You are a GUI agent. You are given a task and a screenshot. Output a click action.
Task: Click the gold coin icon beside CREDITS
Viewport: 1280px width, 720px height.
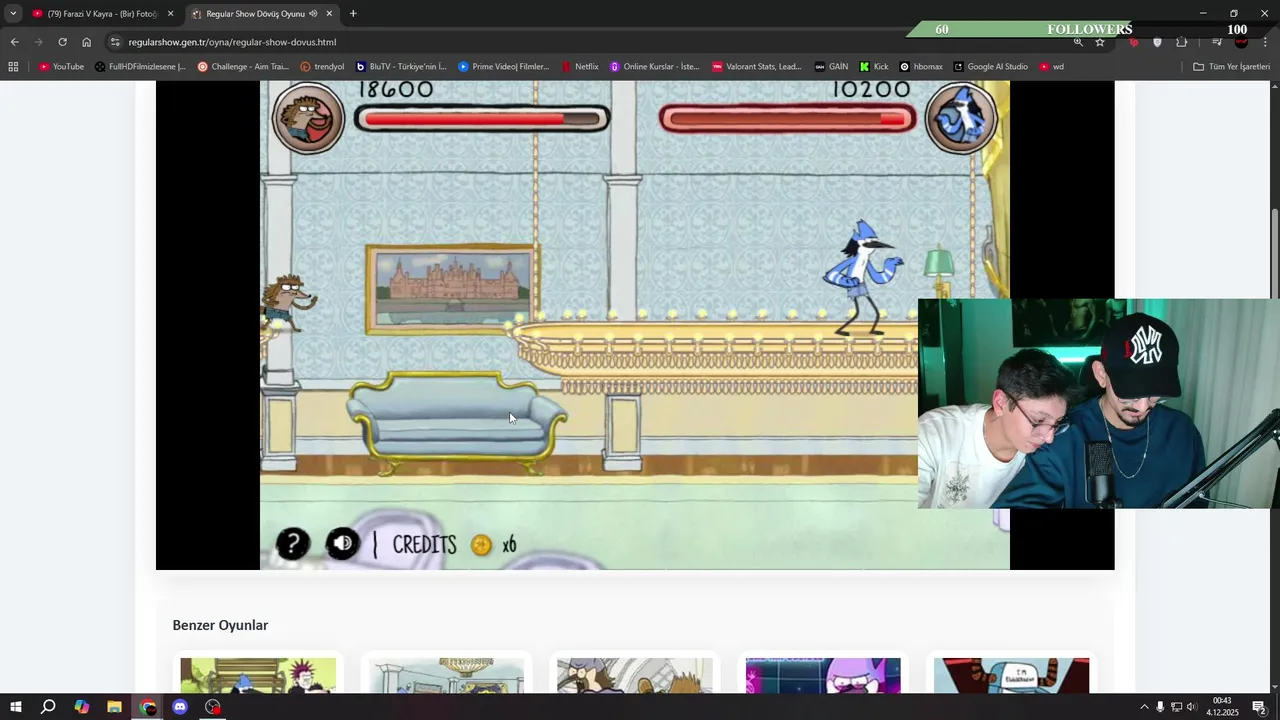(x=481, y=545)
